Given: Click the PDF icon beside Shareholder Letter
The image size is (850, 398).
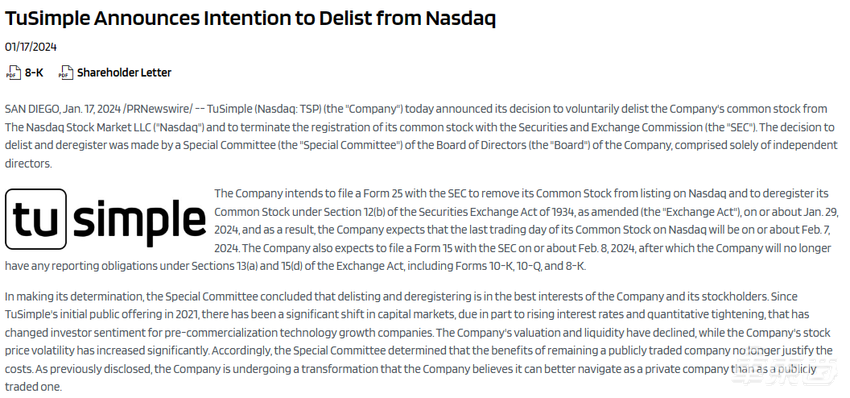Looking at the screenshot, I should [x=66, y=73].
